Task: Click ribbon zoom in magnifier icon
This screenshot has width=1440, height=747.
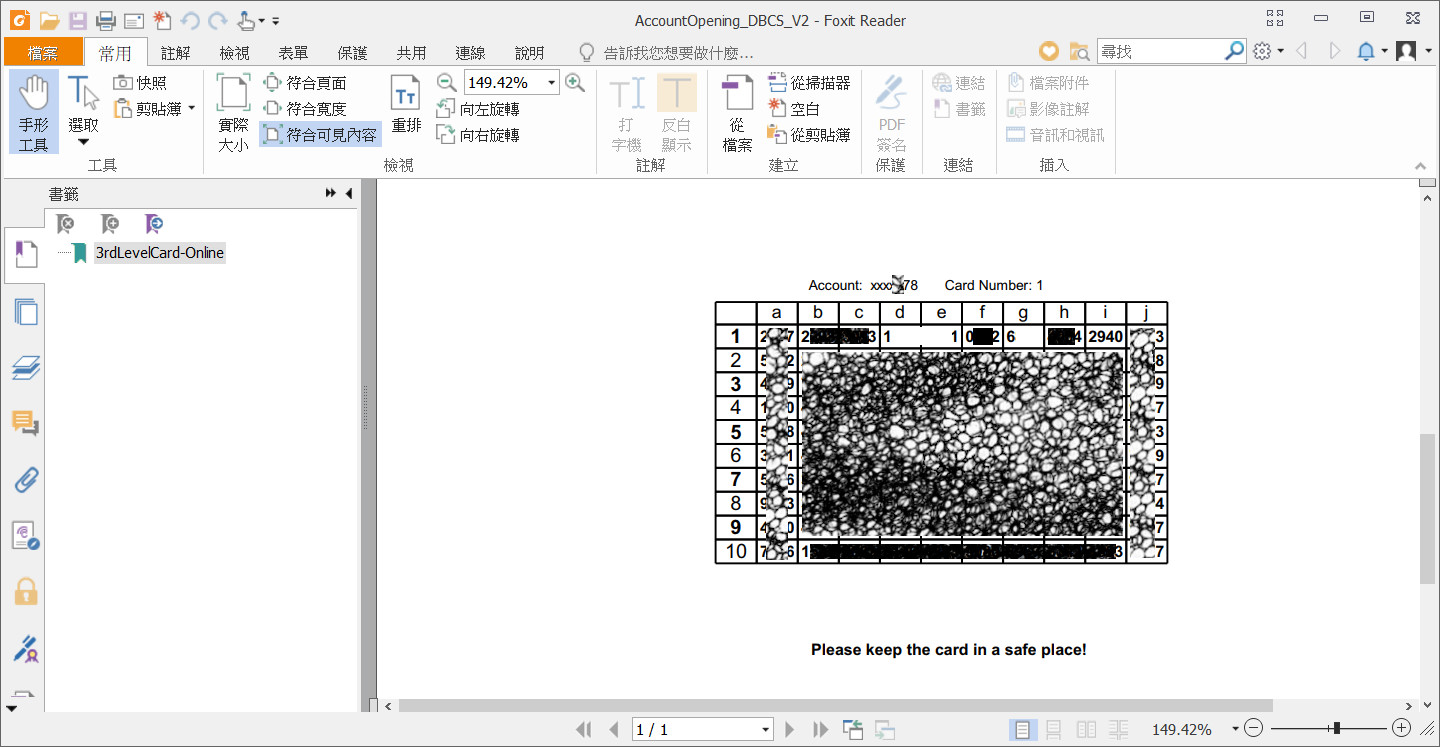Action: [x=575, y=83]
